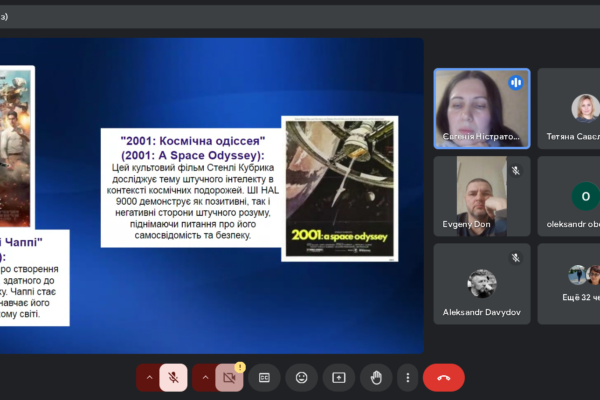
Task: Open the emoji reactions button
Action: [302, 378]
